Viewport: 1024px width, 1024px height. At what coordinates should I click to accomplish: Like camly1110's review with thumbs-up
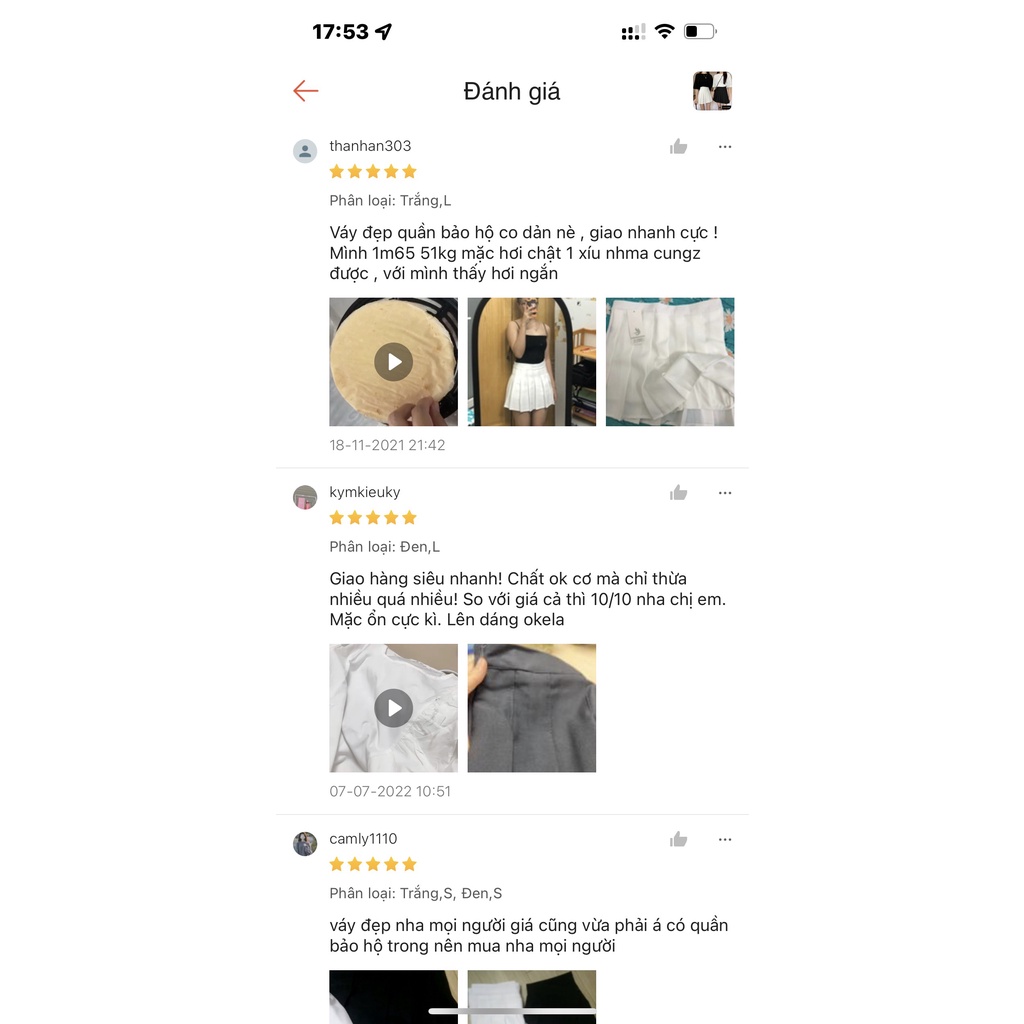679,839
